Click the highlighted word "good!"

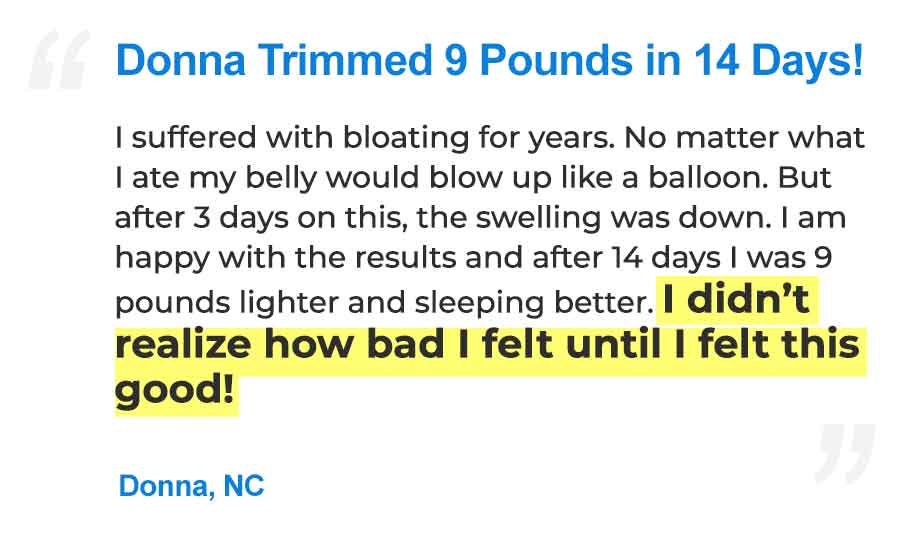pyautogui.click(x=175, y=389)
